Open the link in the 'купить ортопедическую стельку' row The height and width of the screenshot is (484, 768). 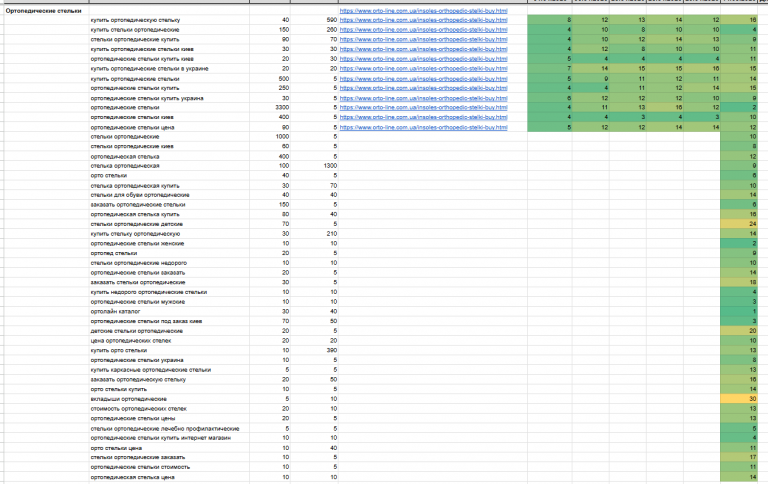(x=423, y=20)
